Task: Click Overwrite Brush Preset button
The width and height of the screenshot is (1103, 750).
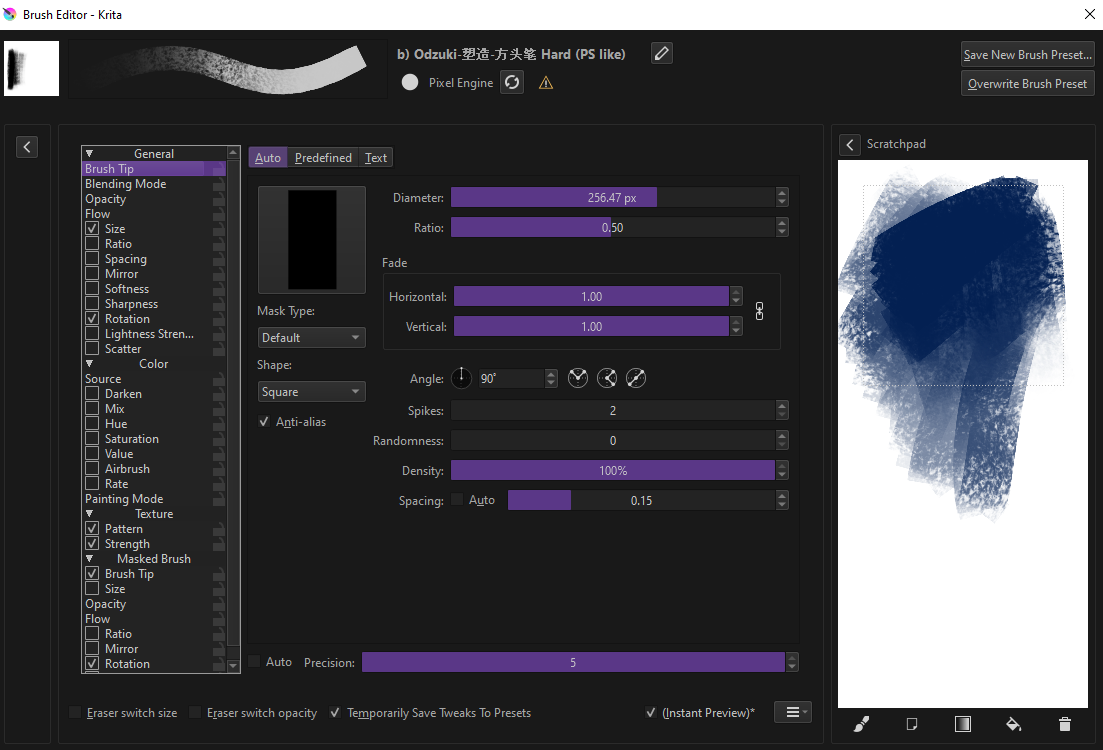Action: [x=1027, y=84]
